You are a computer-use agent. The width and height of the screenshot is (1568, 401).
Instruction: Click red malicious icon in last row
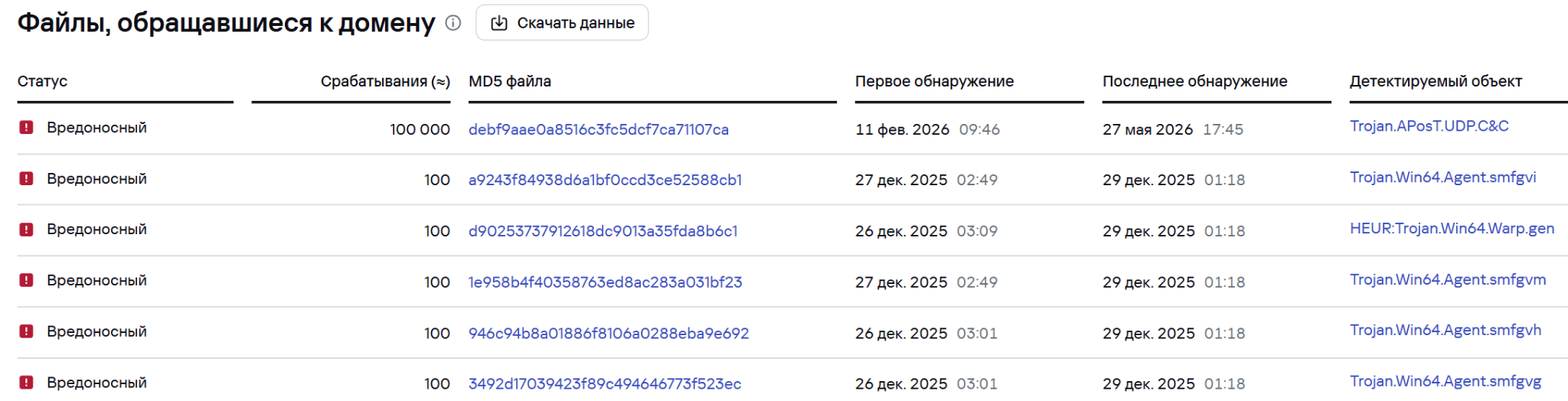(26, 383)
